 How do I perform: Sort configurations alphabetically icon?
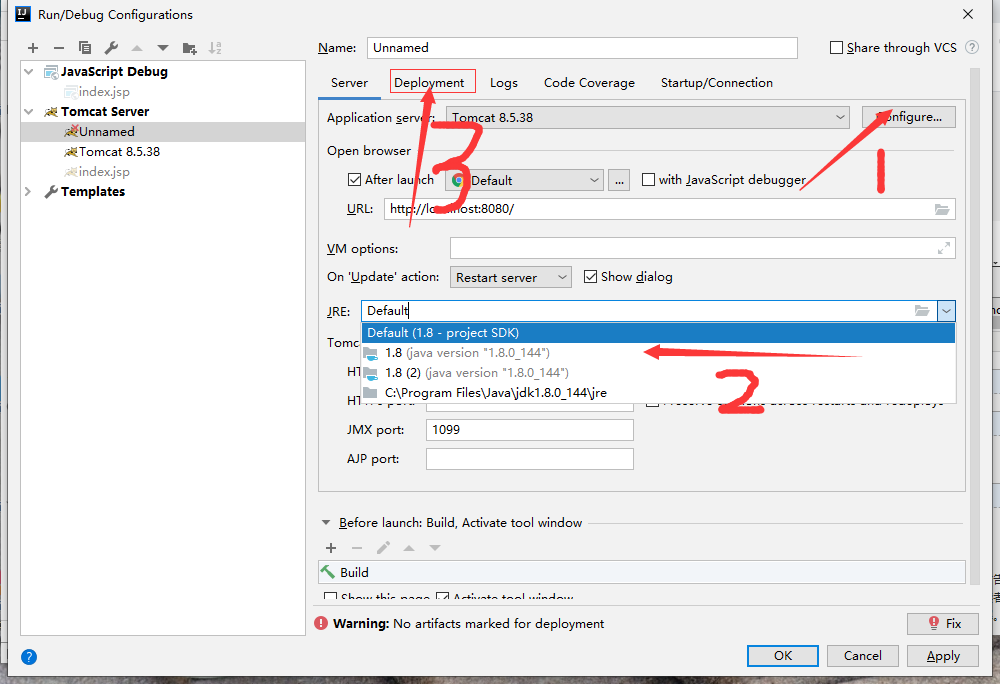coord(216,48)
